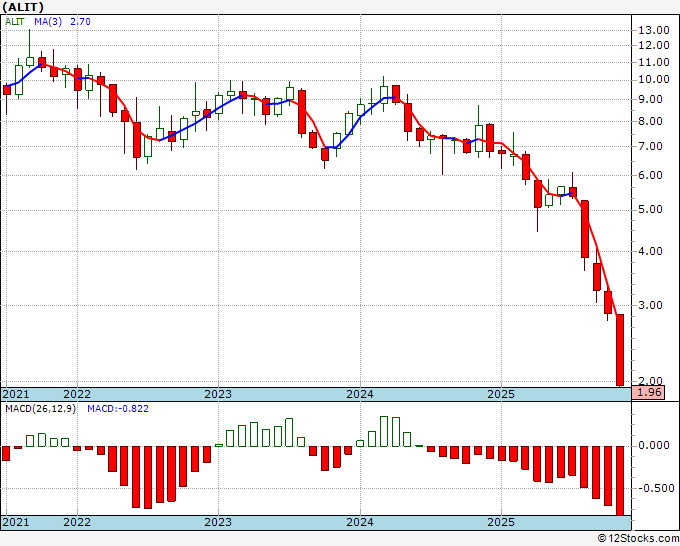Click 2024 on the MACD time axis

click(x=360, y=522)
